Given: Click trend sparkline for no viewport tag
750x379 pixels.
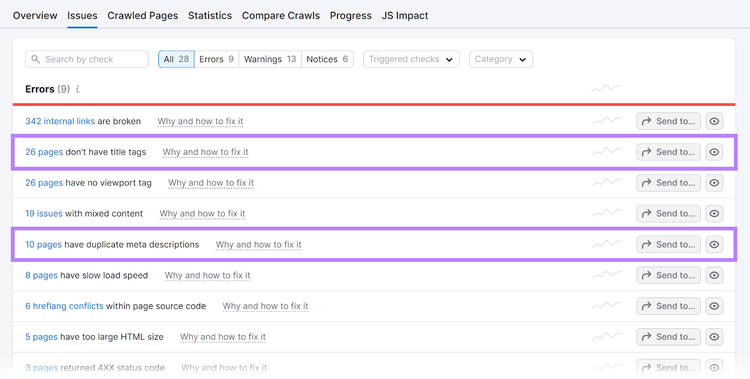Looking at the screenshot, I should 607,182.
